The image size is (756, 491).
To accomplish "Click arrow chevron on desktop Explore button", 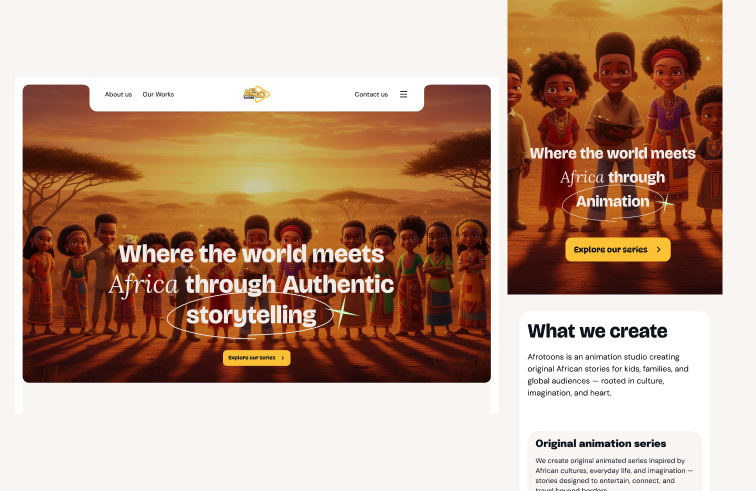I will [x=283, y=358].
